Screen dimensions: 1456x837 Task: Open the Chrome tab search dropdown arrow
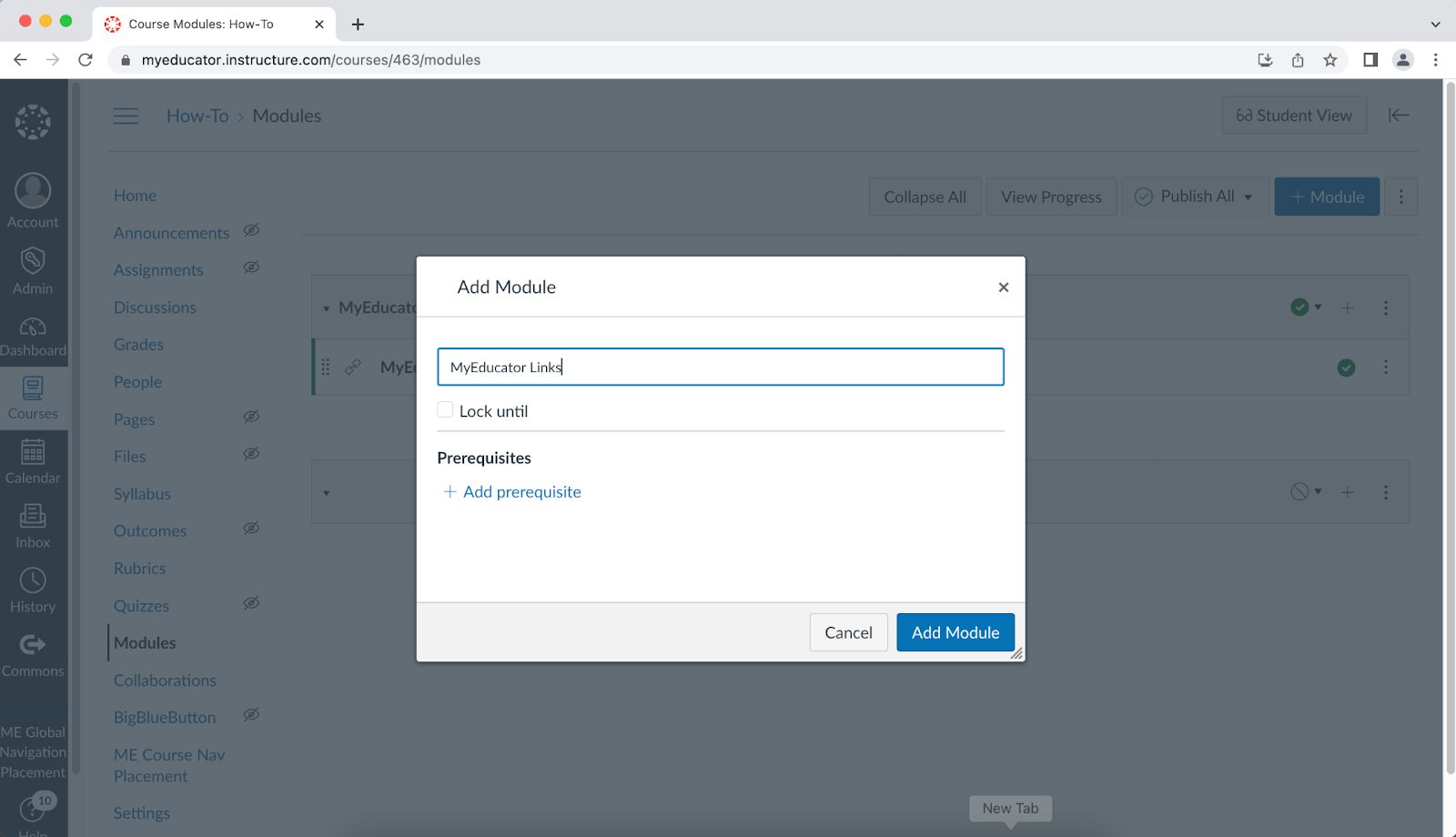[1435, 25]
